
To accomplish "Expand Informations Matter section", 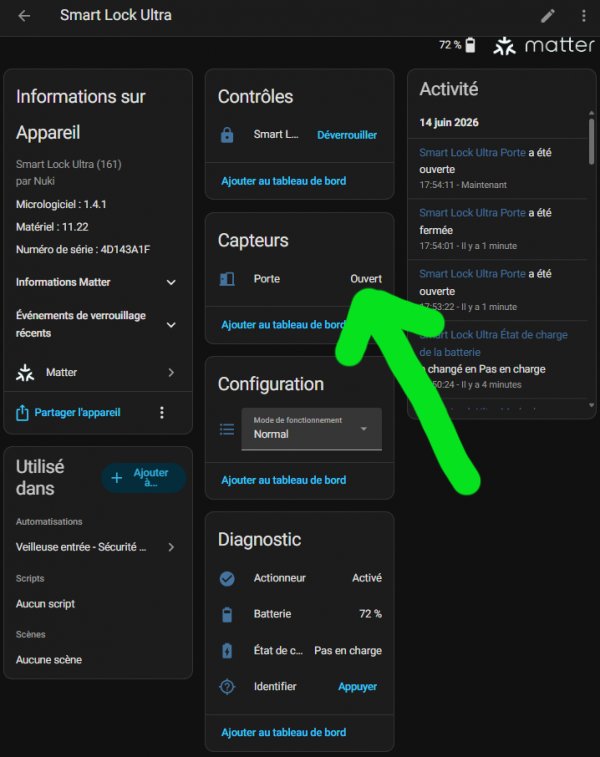I will click(171, 282).
